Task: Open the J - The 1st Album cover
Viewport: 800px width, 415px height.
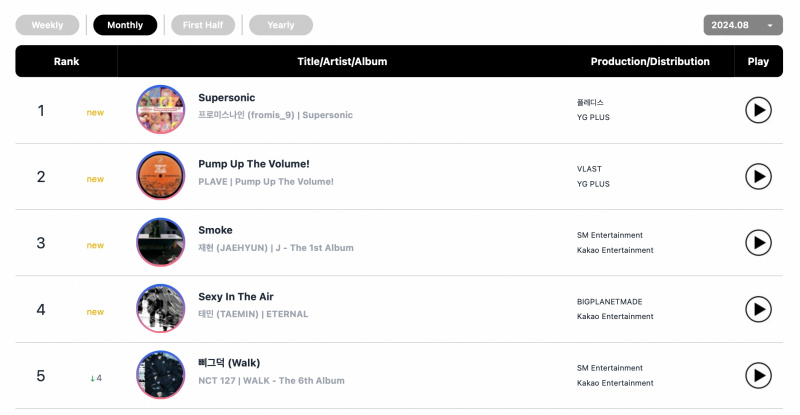Action: point(161,242)
